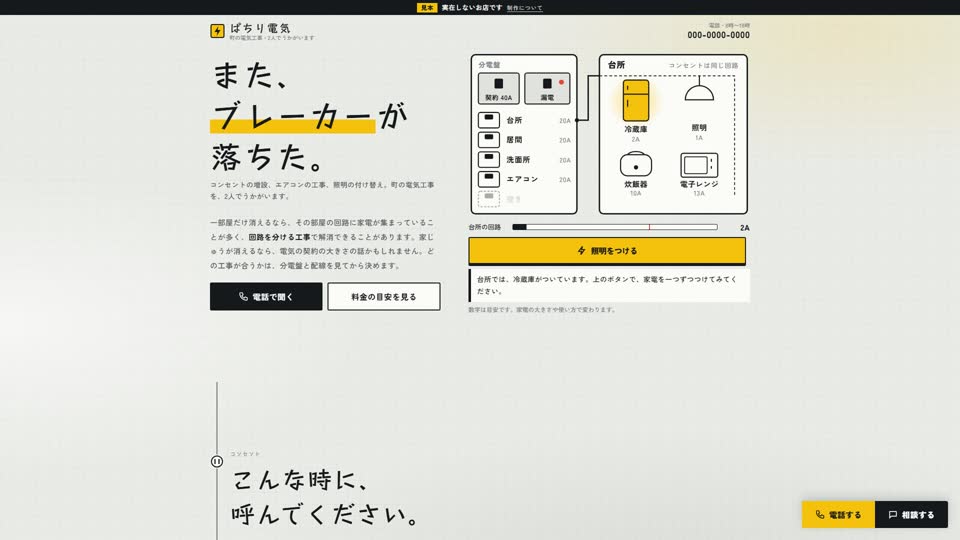Click the 2A meter reading
This screenshot has width=960, height=540.
pos(744,228)
